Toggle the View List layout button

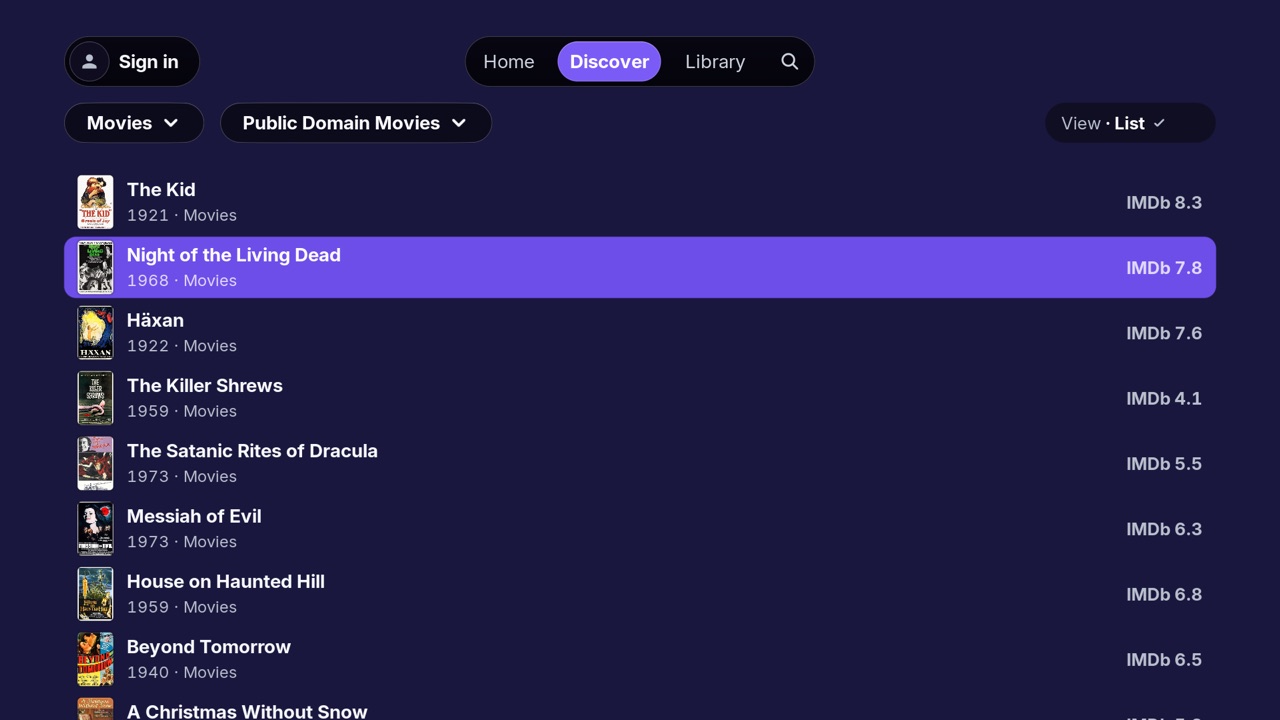(x=1130, y=123)
